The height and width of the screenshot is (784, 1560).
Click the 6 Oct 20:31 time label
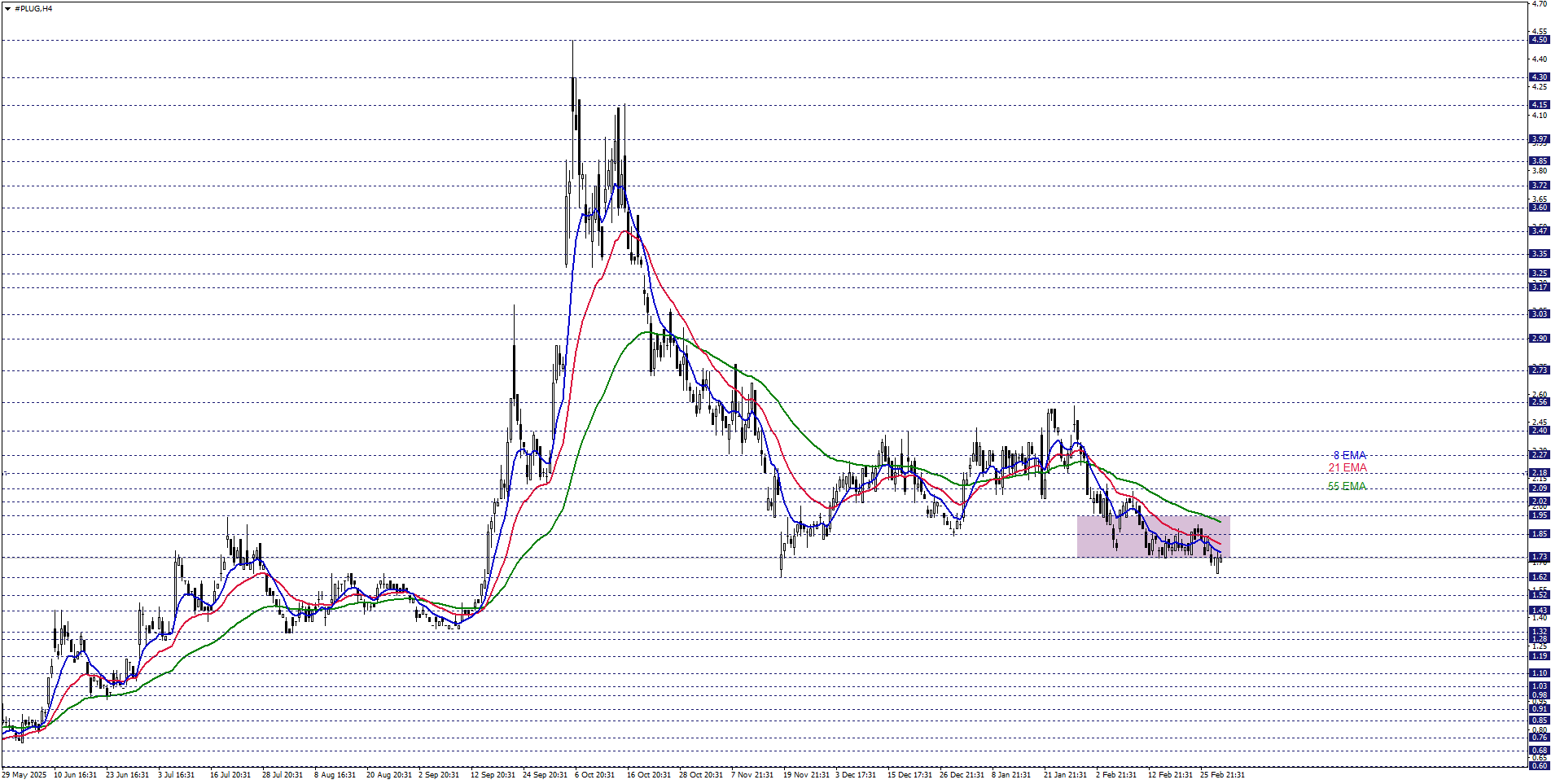point(594,775)
